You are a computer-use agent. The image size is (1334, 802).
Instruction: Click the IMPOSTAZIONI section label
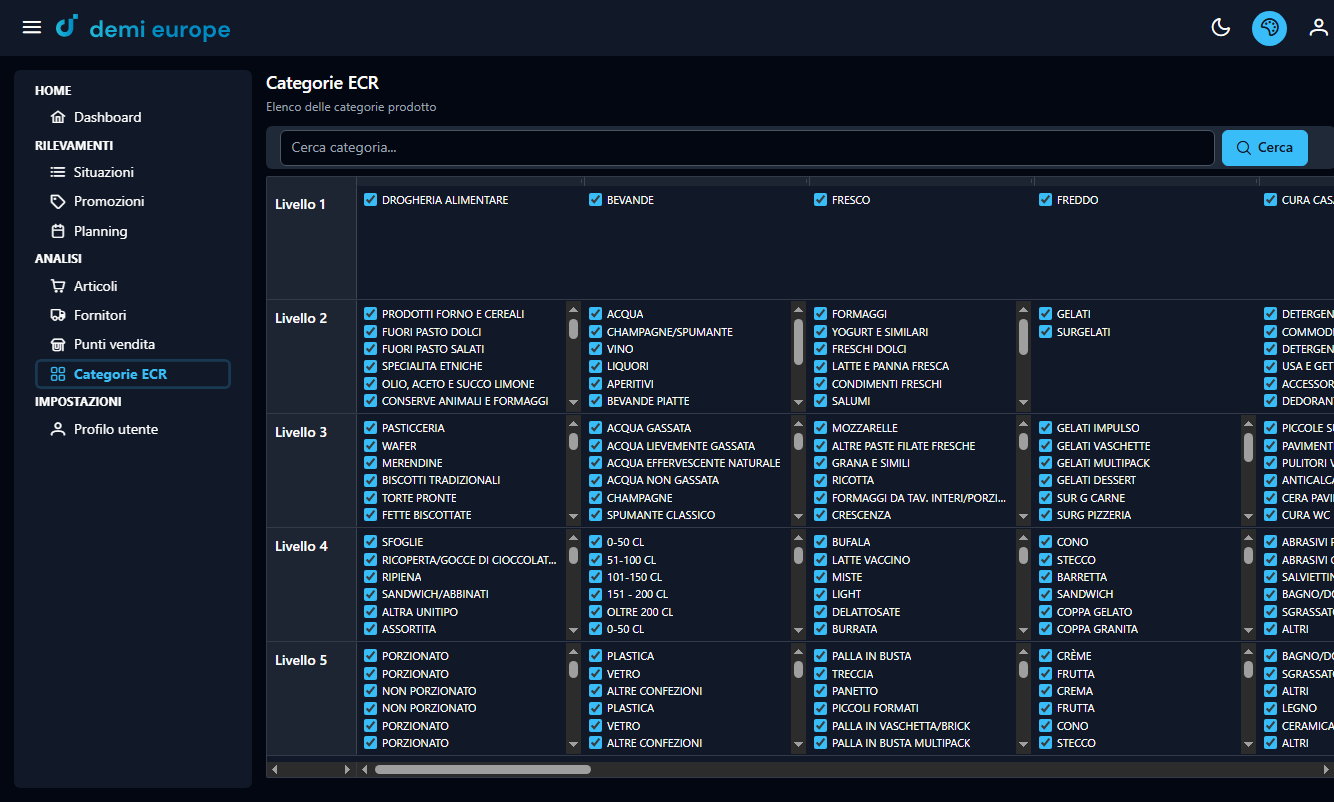tap(78, 401)
